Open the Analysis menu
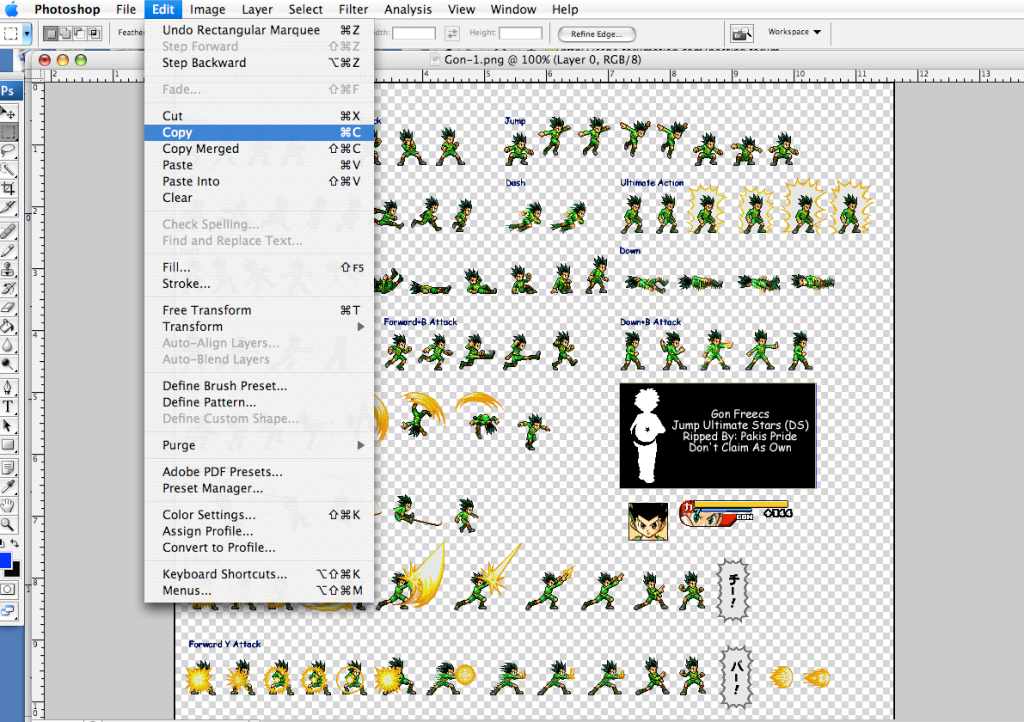The image size is (1024, 722). (408, 9)
